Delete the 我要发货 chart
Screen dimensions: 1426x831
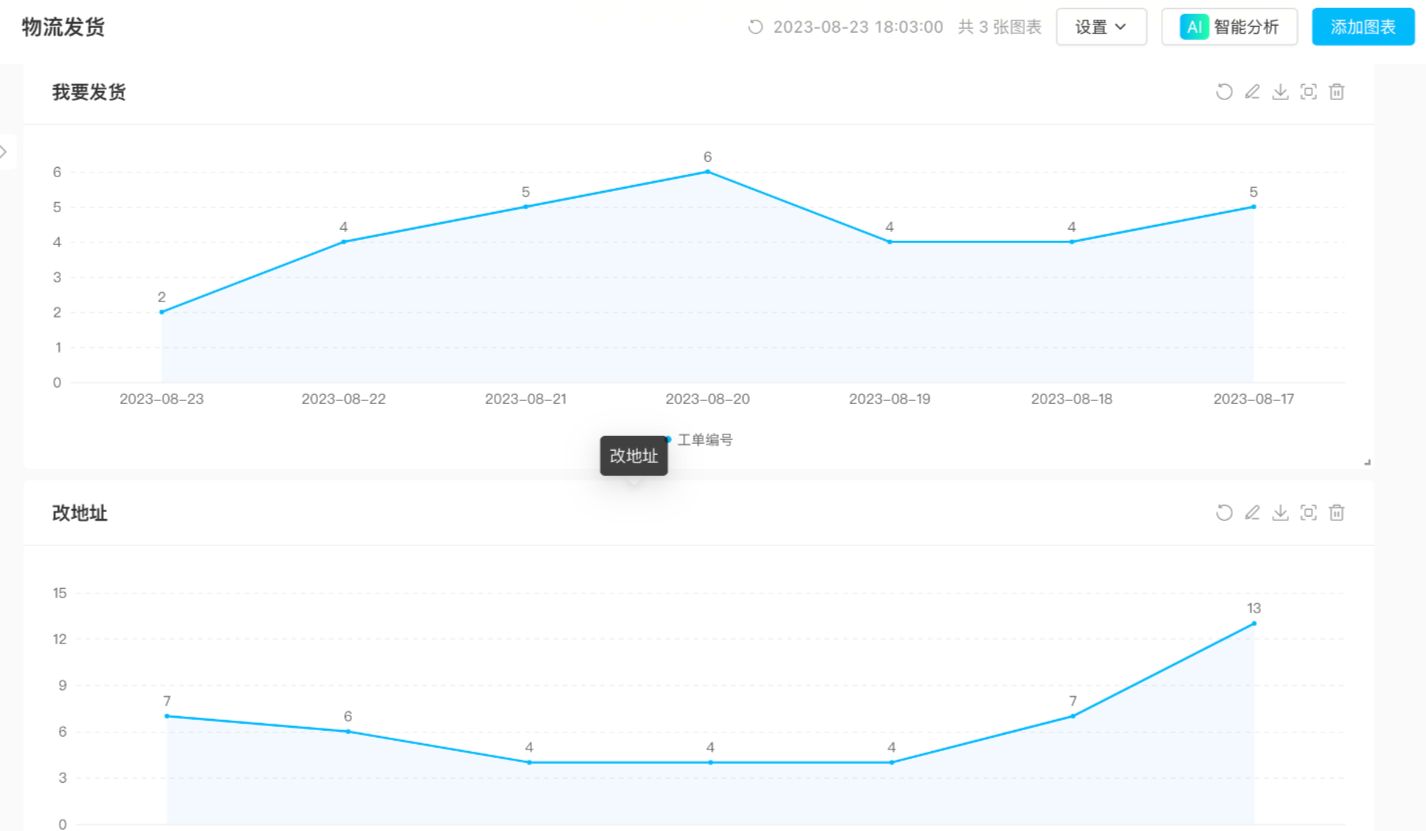(x=1337, y=92)
